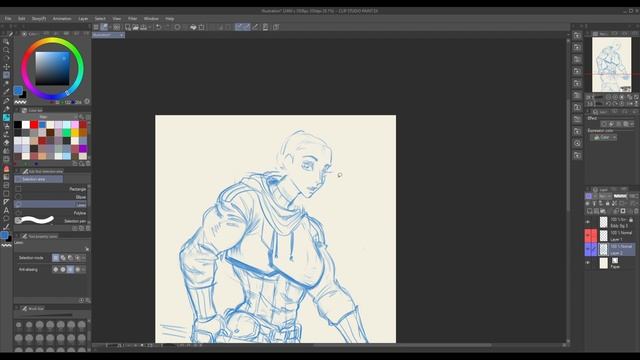Open the Expression color Color dropdown
The width and height of the screenshot is (640, 360).
[x=603, y=138]
